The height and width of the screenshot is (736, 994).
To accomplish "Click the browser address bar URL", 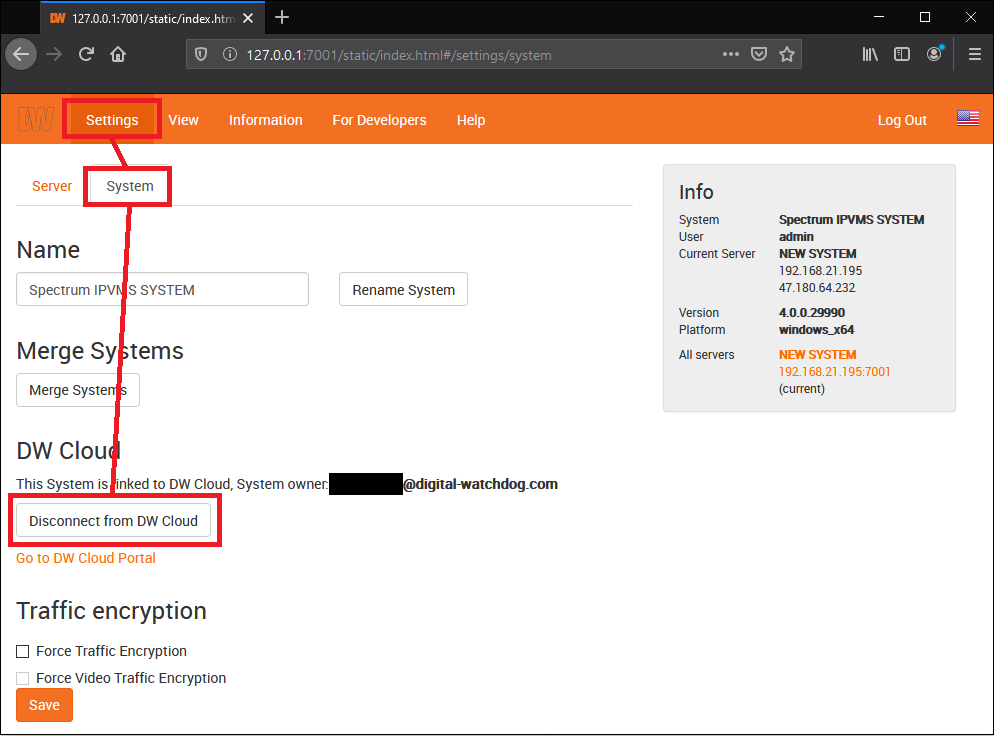I will (x=398, y=55).
